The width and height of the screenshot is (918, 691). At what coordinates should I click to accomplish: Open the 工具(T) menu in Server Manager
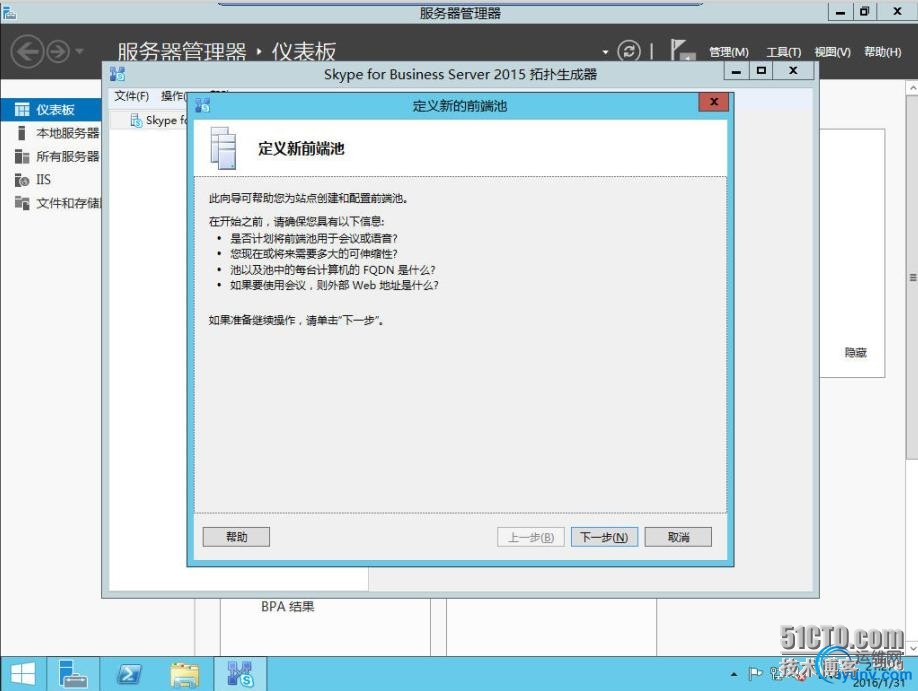coord(784,52)
